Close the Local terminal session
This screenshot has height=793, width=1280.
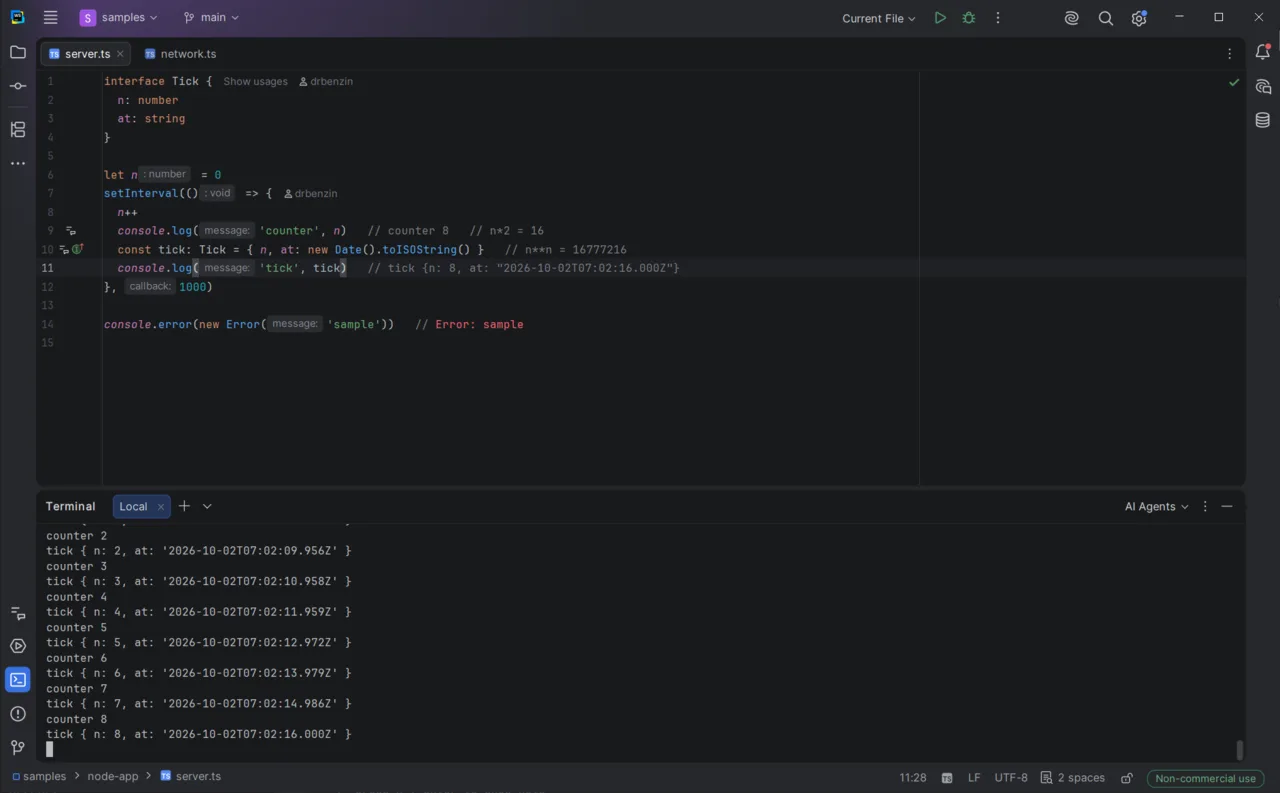click(x=160, y=507)
